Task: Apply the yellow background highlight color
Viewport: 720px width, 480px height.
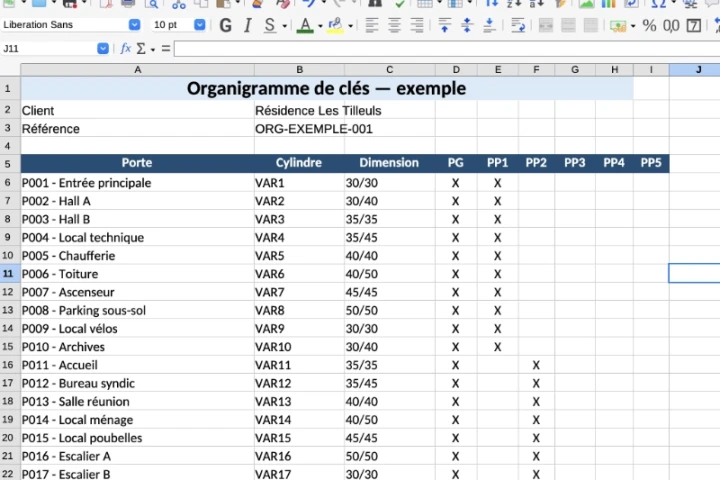Action: pos(336,25)
